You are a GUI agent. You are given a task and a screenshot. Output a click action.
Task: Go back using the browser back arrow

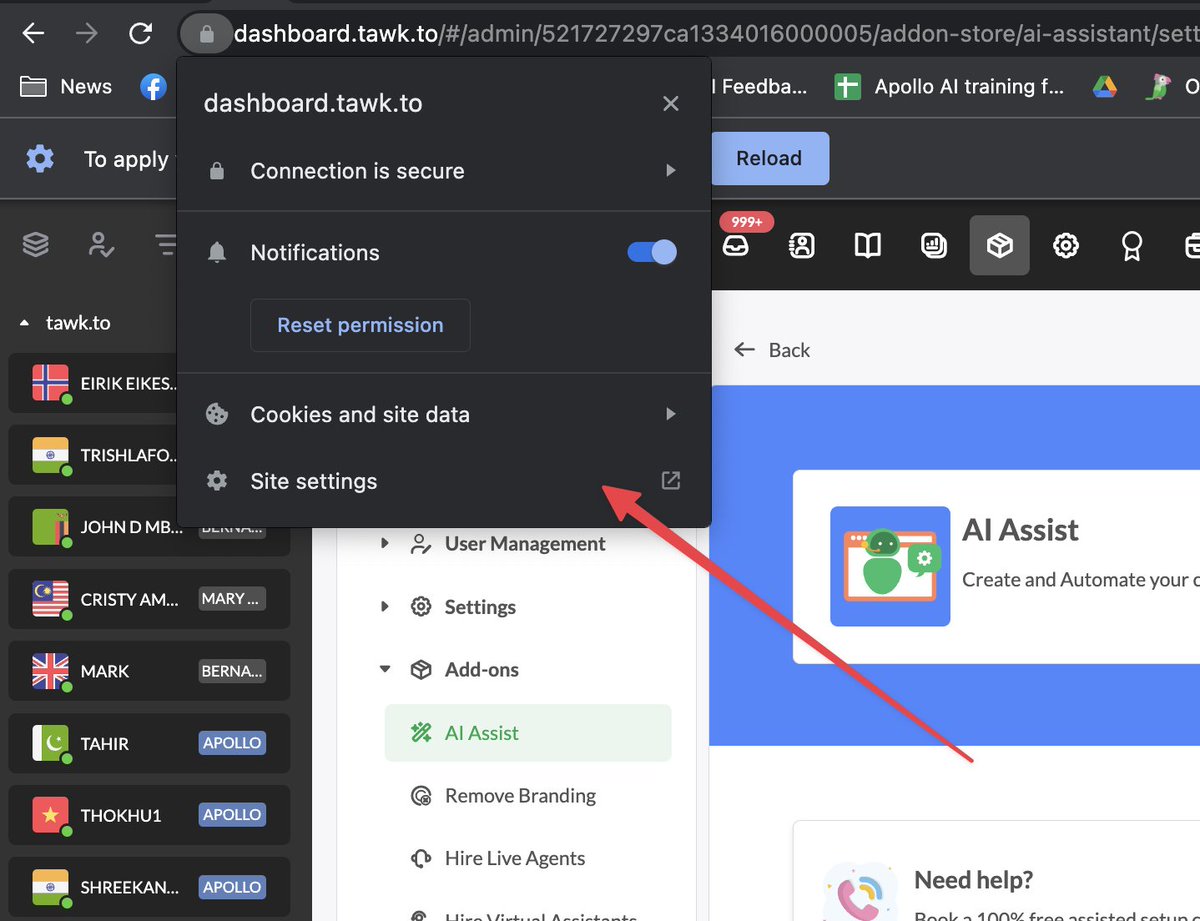tap(34, 34)
